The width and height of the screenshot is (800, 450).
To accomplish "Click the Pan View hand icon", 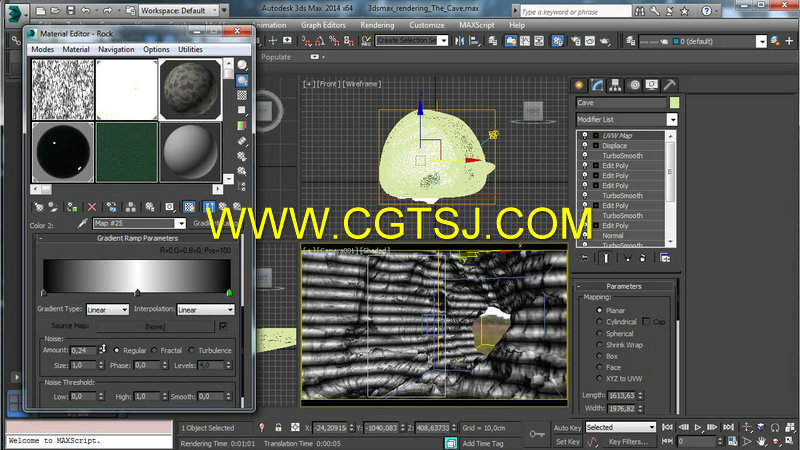I will (761, 441).
